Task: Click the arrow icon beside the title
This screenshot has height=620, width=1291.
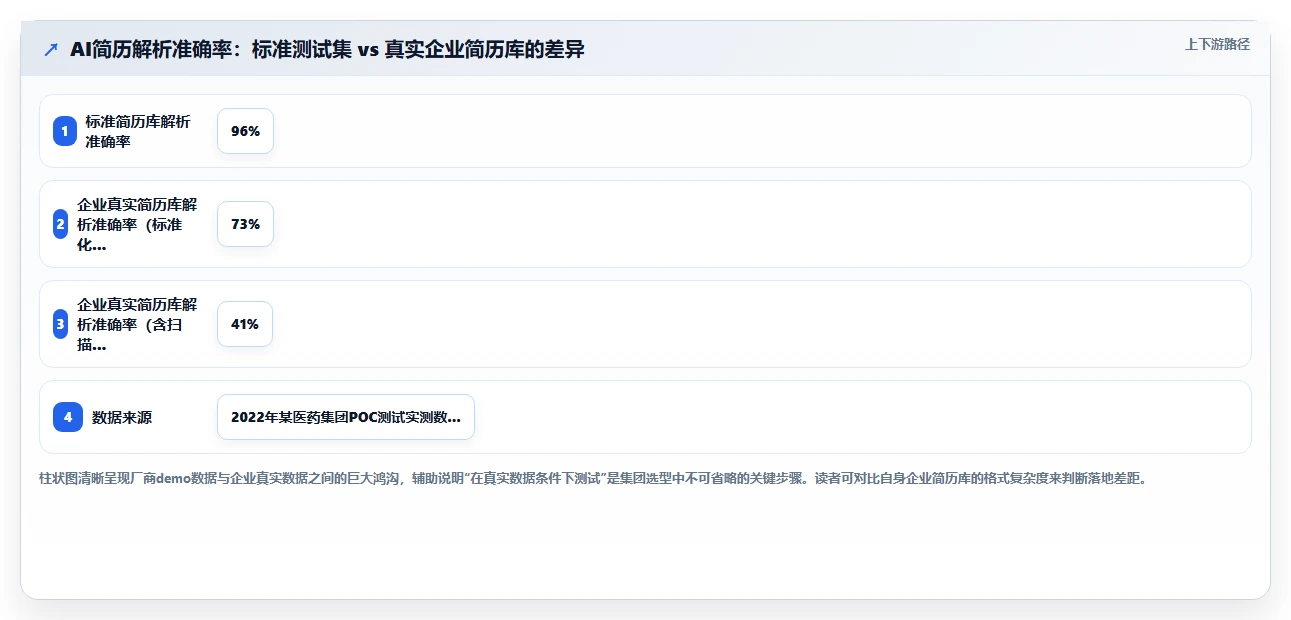Action: 51,50
